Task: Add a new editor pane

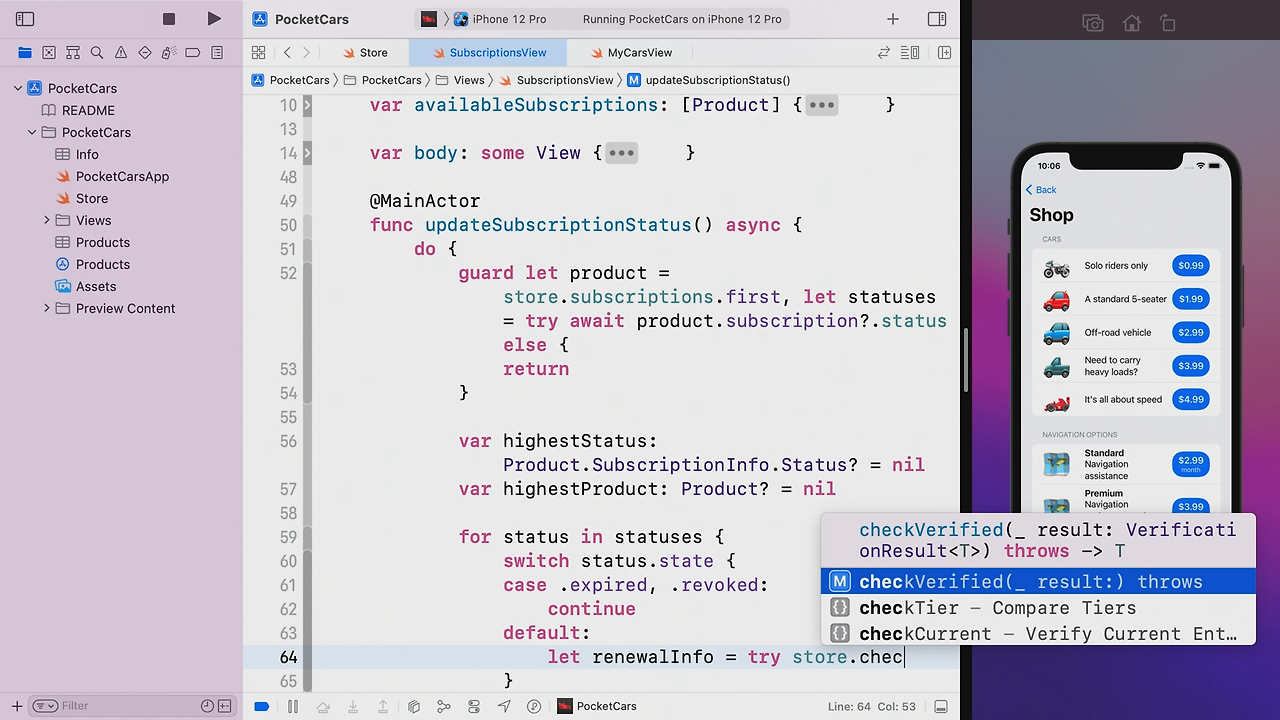Action: tap(944, 52)
